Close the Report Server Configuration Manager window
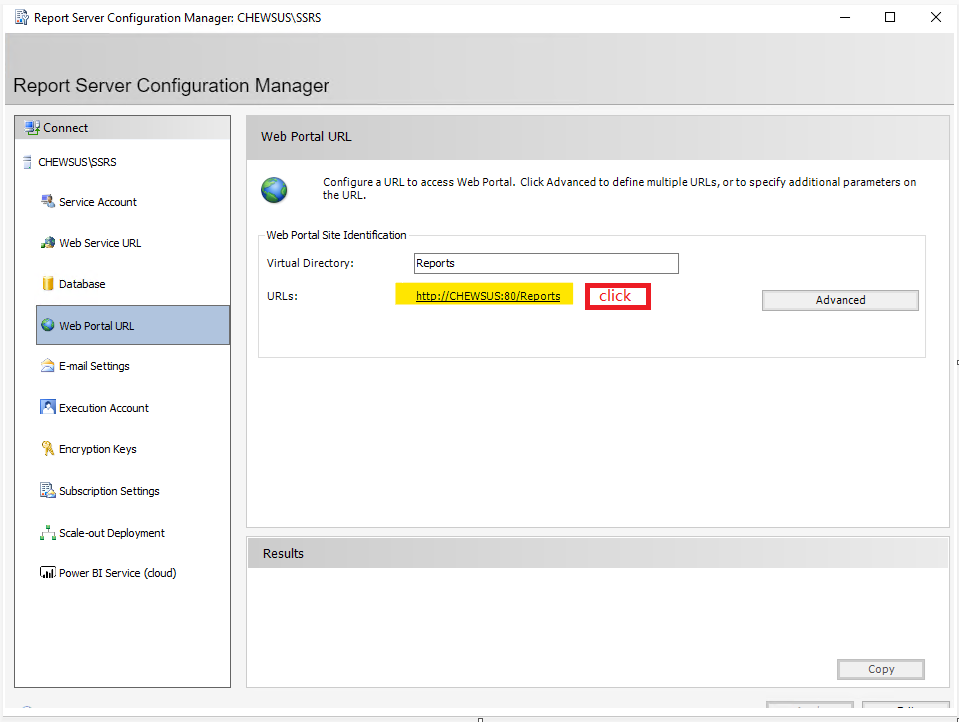 [936, 17]
